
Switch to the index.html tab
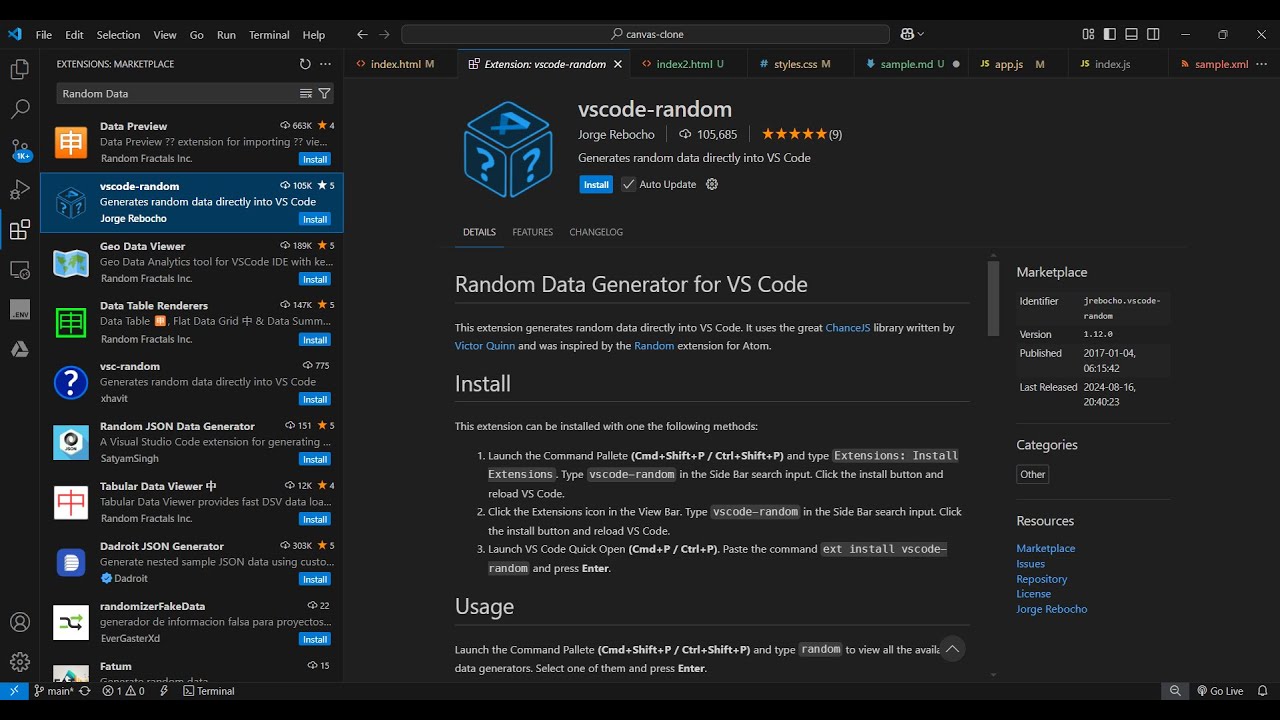[x=395, y=64]
